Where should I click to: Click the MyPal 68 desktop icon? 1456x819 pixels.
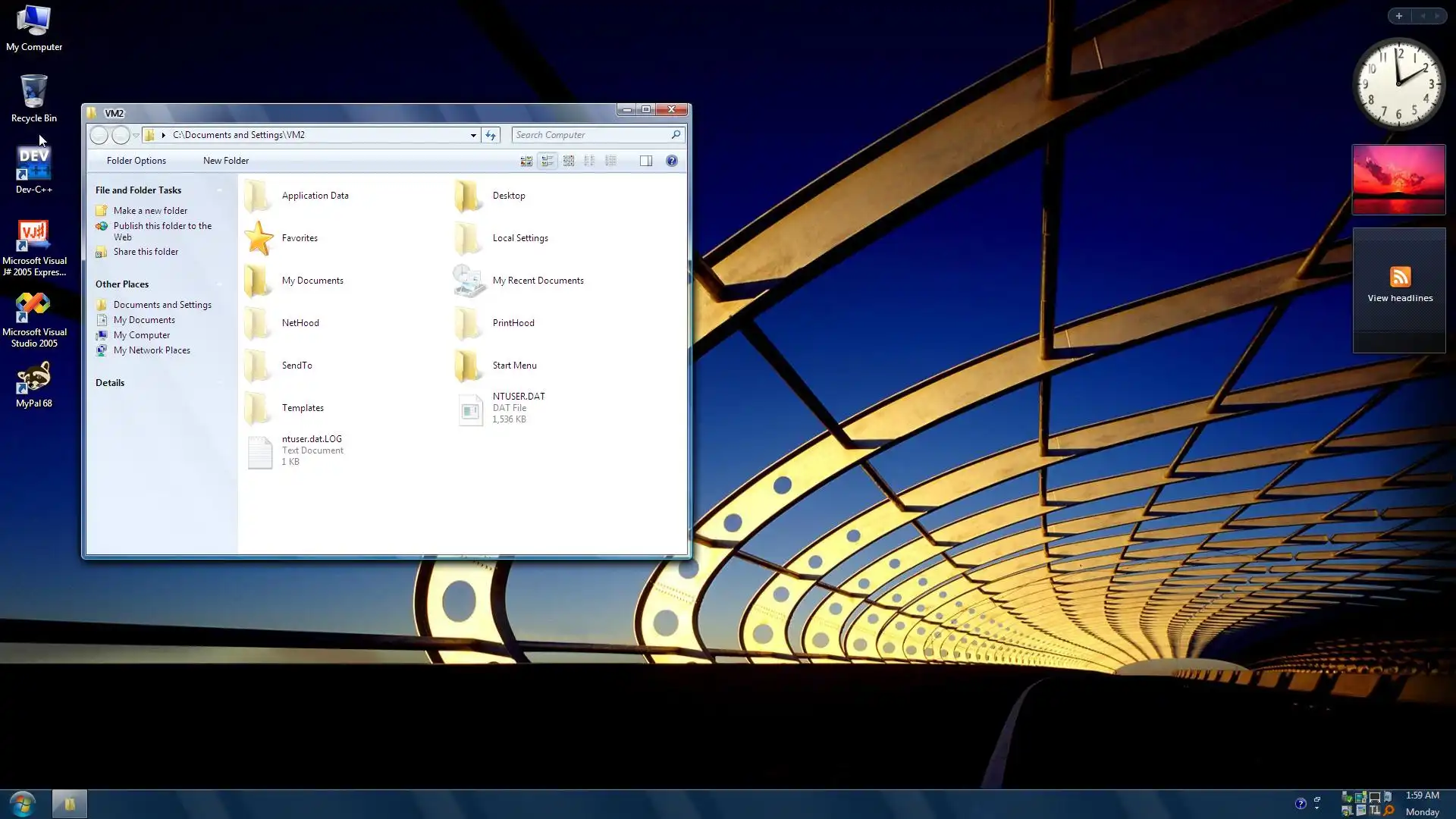(x=33, y=384)
